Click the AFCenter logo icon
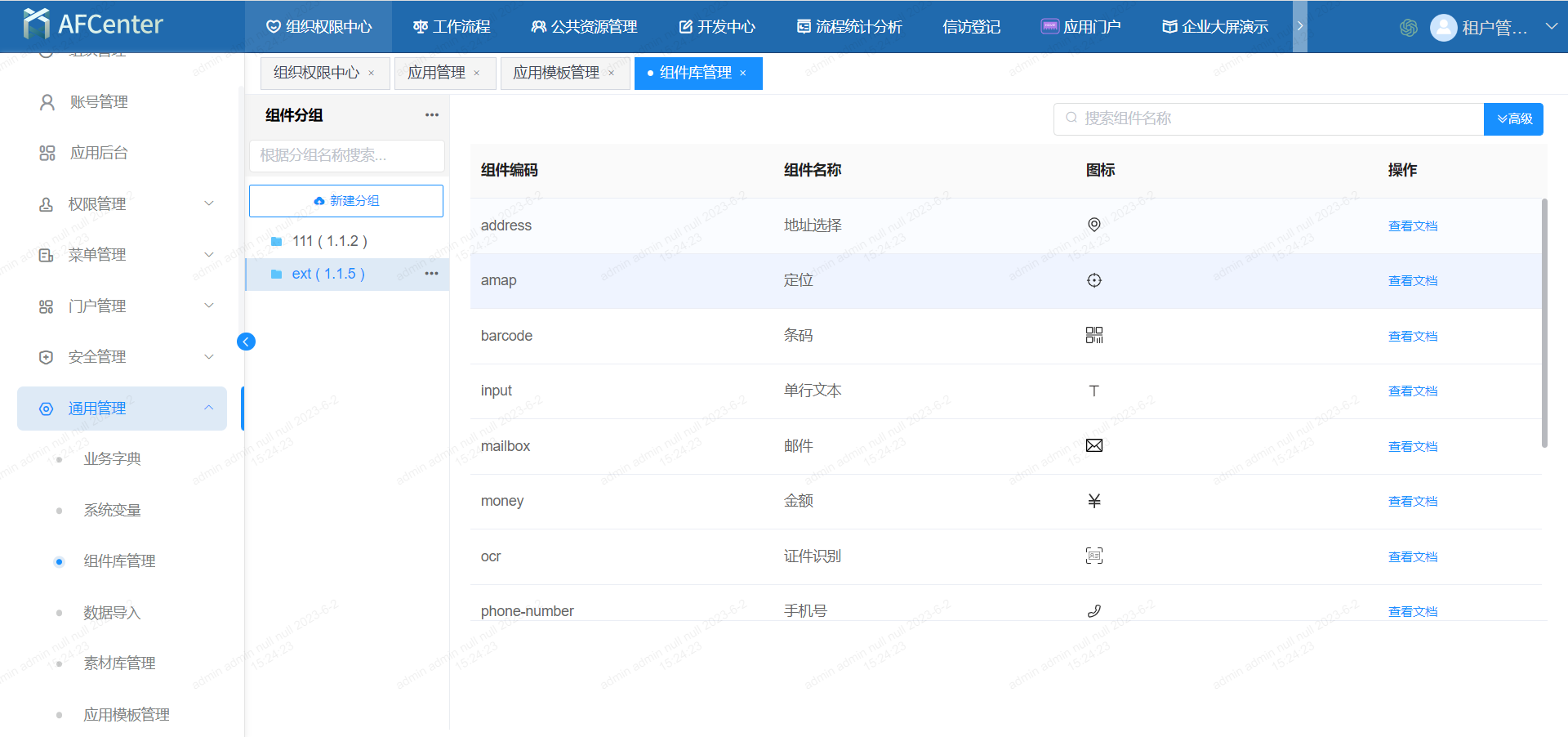 point(36,25)
